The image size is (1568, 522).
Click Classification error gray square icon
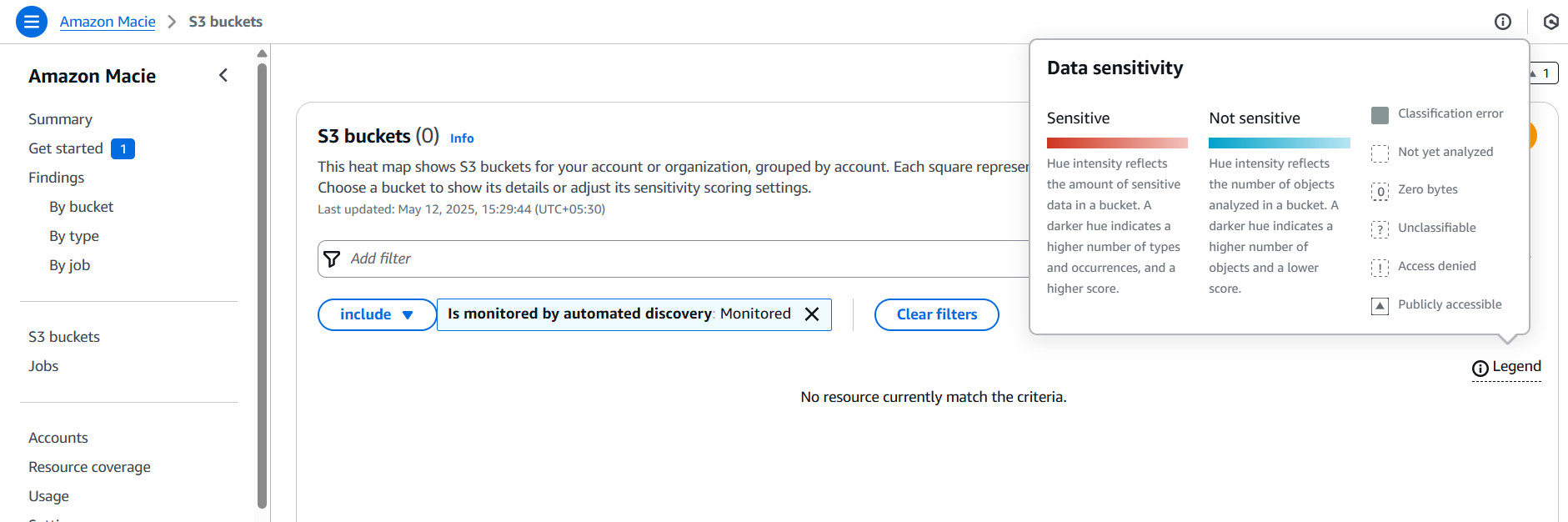[x=1380, y=115]
